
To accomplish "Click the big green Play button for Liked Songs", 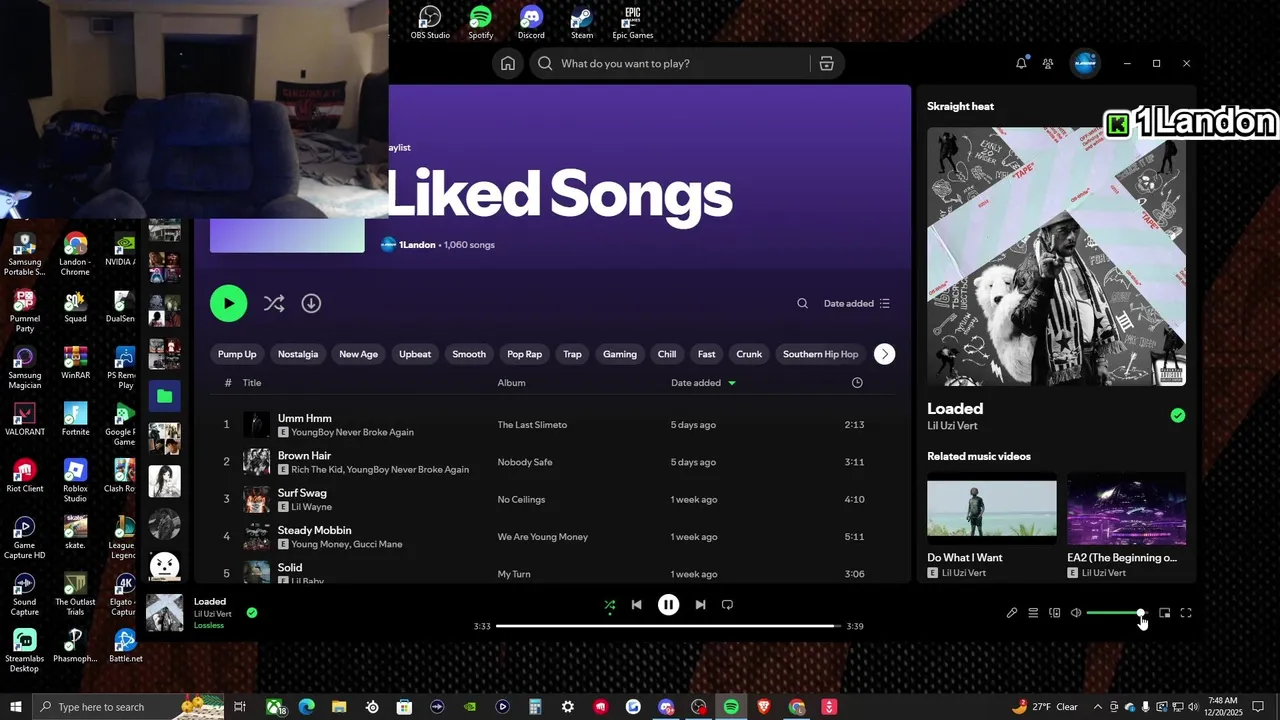I will 228,303.
